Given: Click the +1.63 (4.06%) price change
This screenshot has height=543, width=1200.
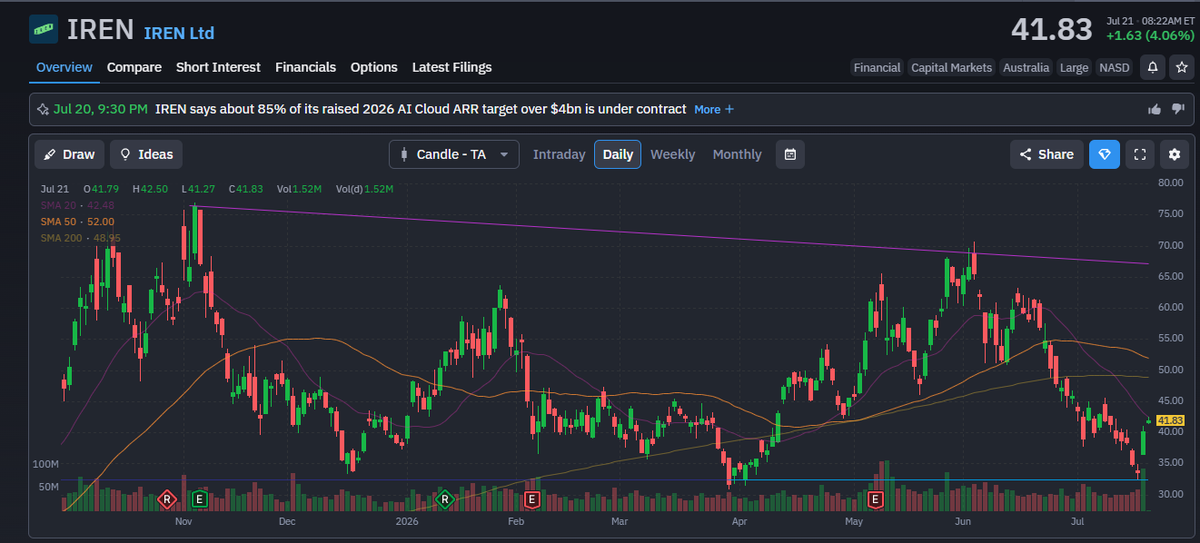Looking at the screenshot, I should (x=1148, y=35).
